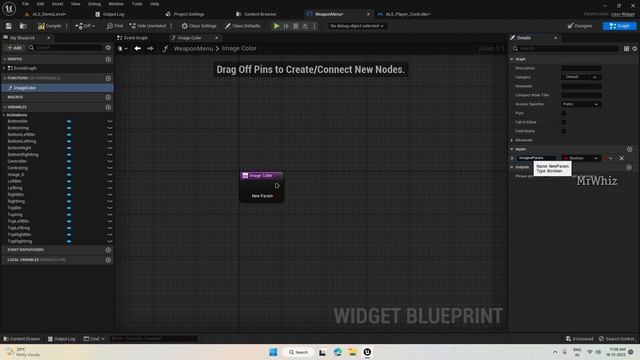Image resolution: width=640 pixels, height=360 pixels.
Task: Open the Diff dropdown in toolbar
Action: pos(85,26)
